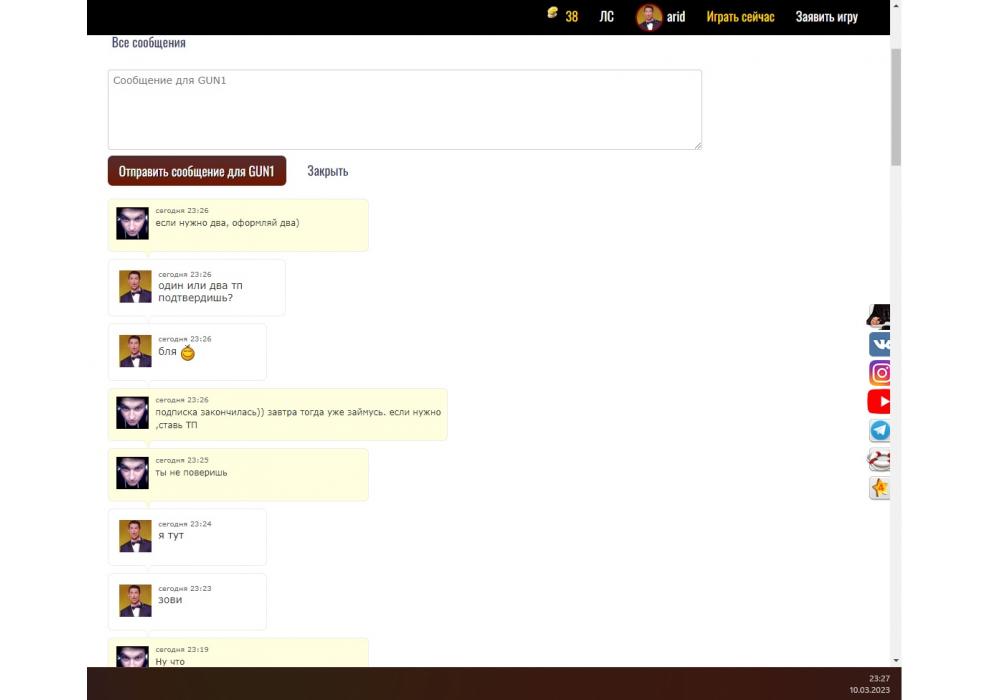1000x700 pixels.
Task: Click the 'Закрыть' link
Action: point(328,171)
